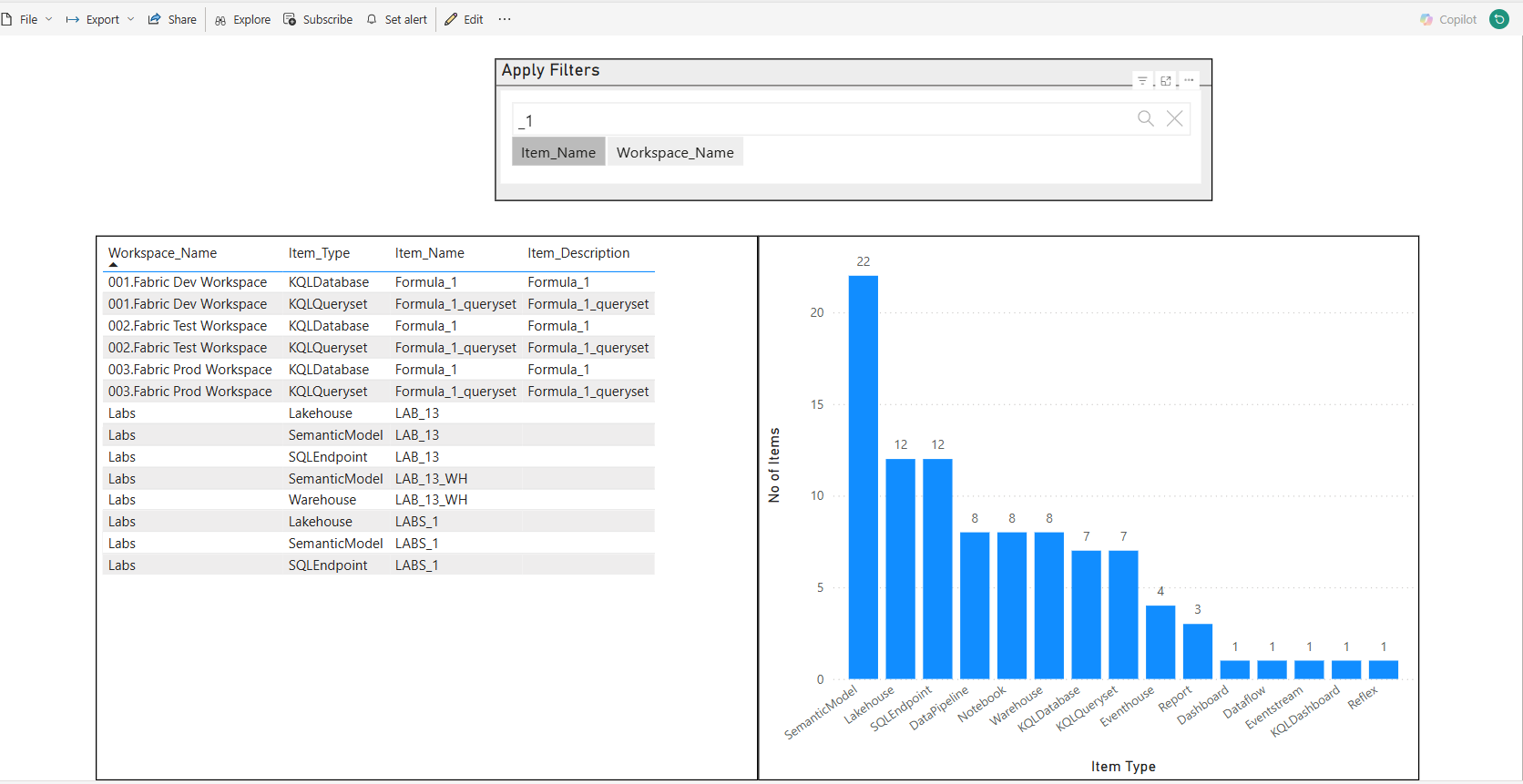This screenshot has width=1523, height=784.
Task: Expand the File dropdown chevron
Action: coord(49,19)
